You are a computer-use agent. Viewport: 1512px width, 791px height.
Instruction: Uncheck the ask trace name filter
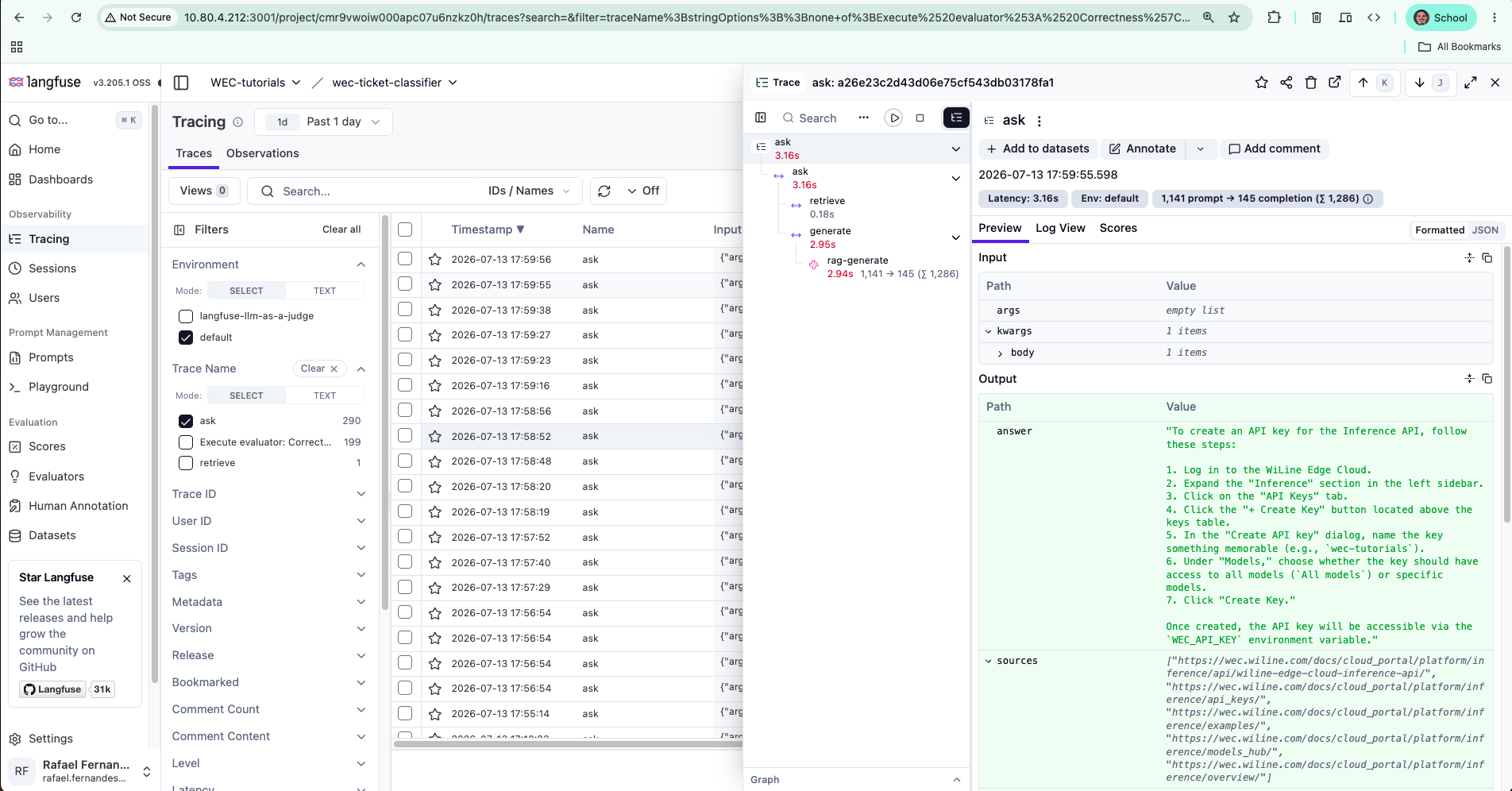click(x=186, y=421)
